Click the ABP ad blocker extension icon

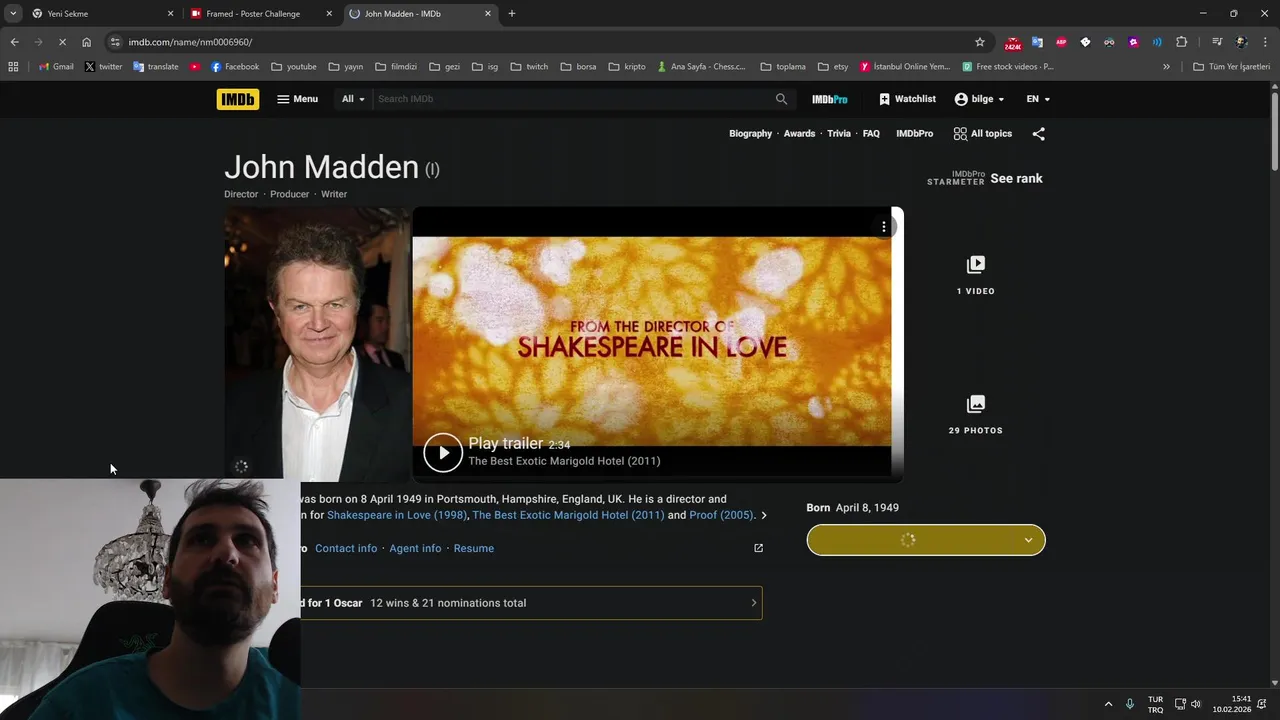point(1061,42)
